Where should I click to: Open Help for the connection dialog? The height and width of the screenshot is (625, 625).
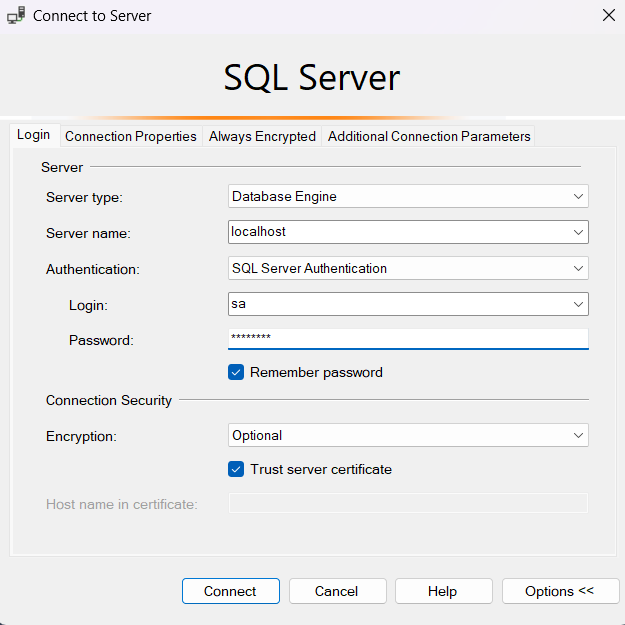(x=444, y=591)
